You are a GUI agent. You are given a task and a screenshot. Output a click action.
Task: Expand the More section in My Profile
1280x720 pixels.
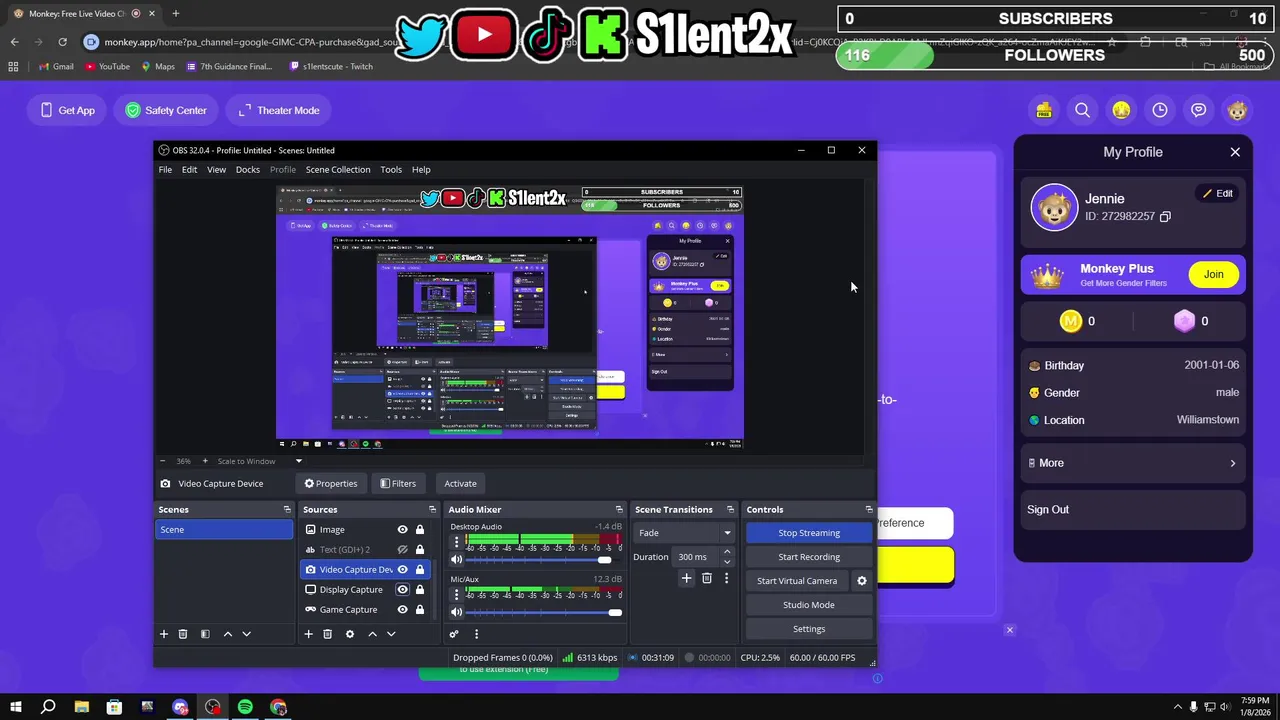[x=1133, y=463]
